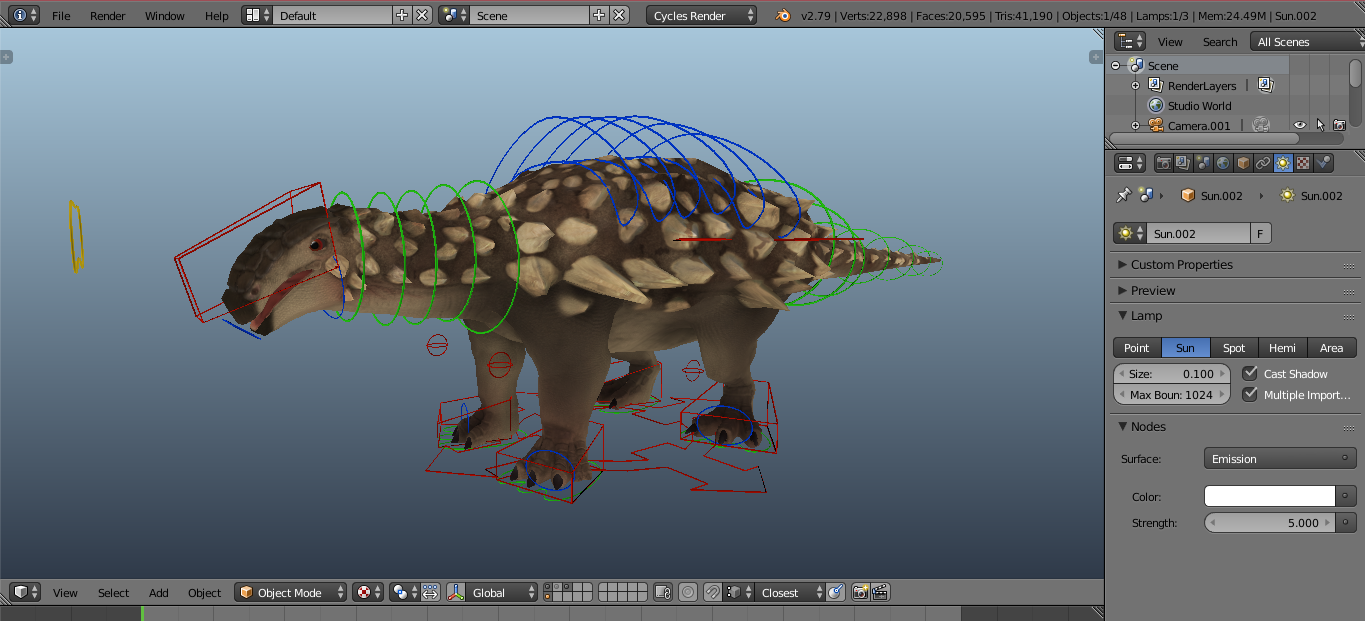Open the Render properties tab
The height and width of the screenshot is (621, 1365).
point(1164,163)
